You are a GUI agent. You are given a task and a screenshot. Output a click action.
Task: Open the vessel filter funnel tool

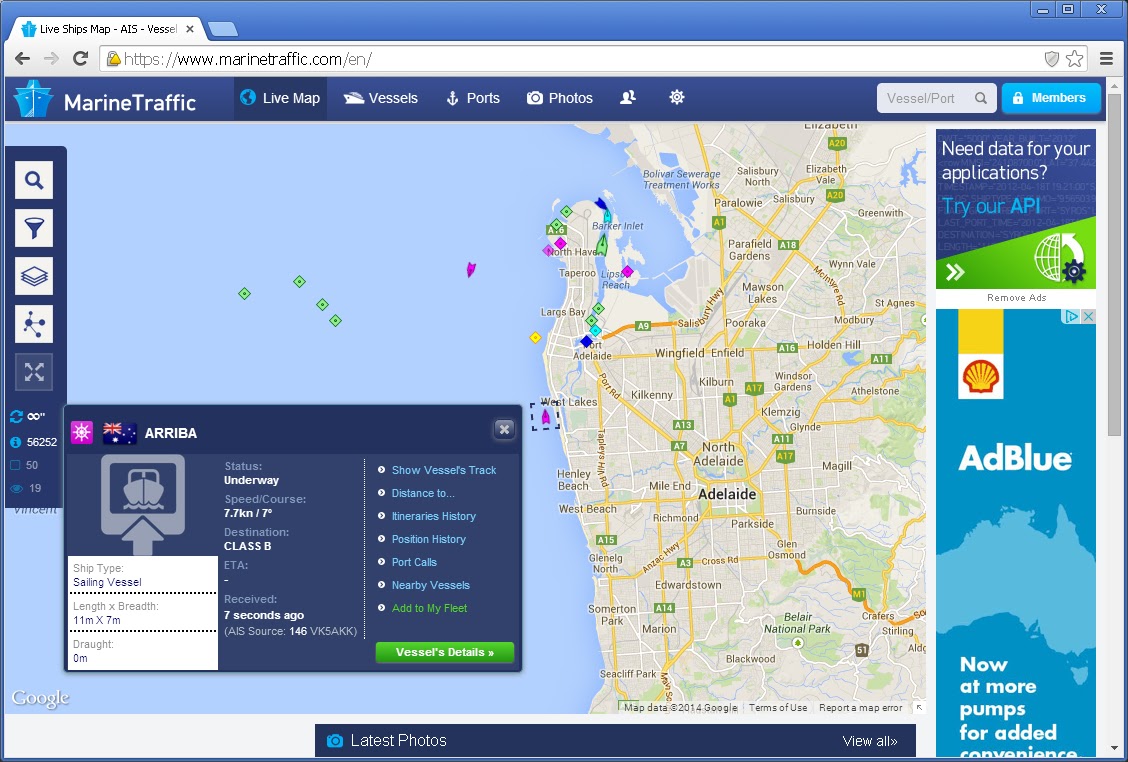click(34, 228)
